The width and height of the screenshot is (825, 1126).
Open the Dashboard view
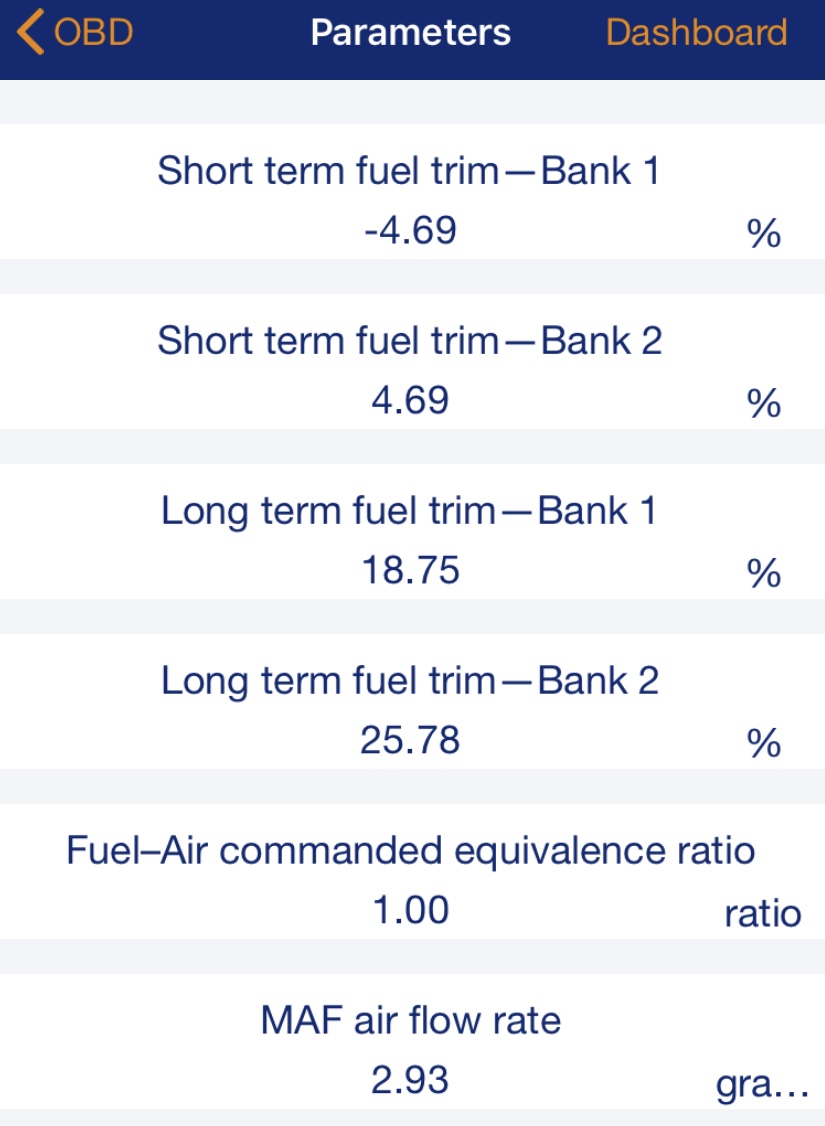click(x=696, y=33)
